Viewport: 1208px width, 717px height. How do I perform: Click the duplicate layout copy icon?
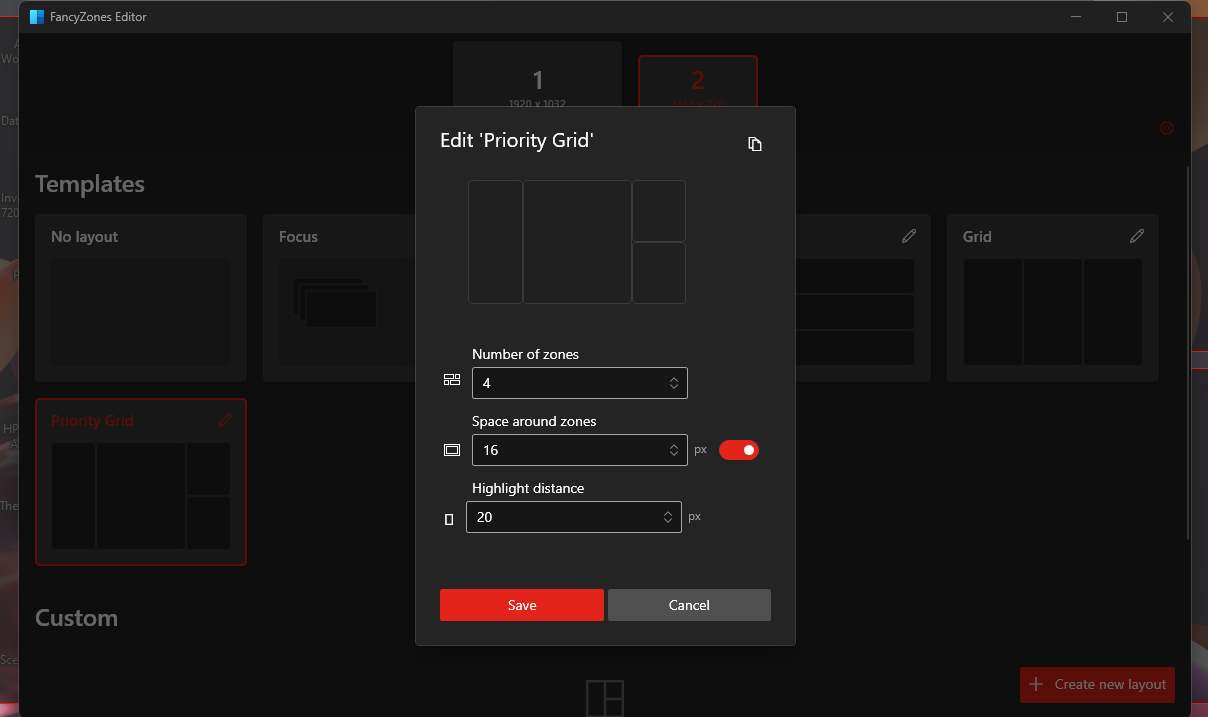pos(755,144)
